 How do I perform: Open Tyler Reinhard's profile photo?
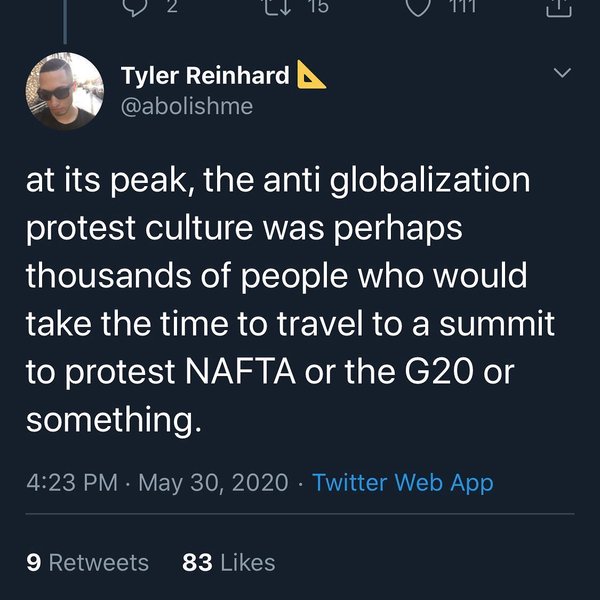coord(63,92)
